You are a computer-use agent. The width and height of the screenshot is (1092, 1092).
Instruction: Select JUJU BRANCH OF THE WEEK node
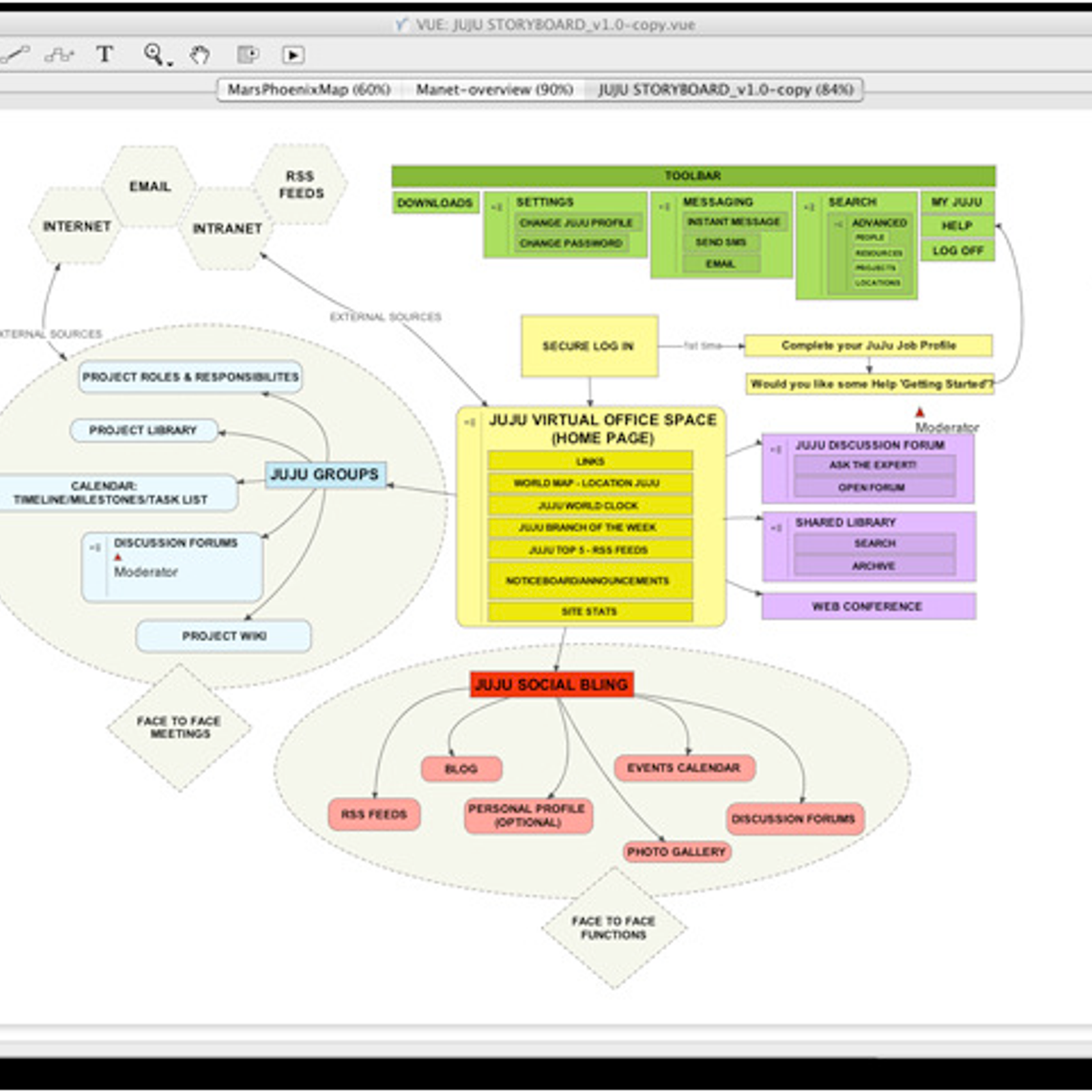590,528
